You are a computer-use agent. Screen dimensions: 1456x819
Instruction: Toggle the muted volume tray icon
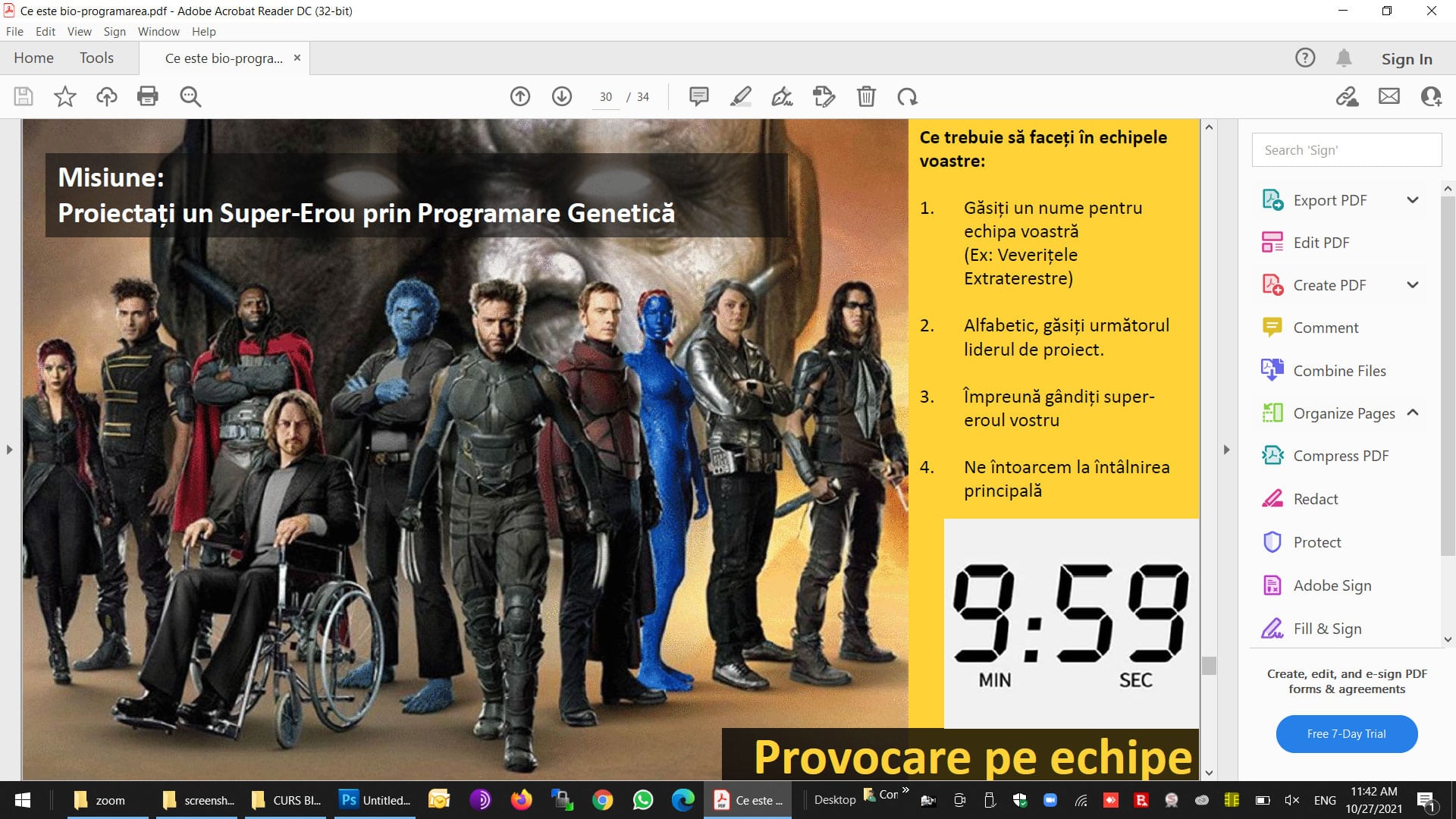click(x=1292, y=800)
